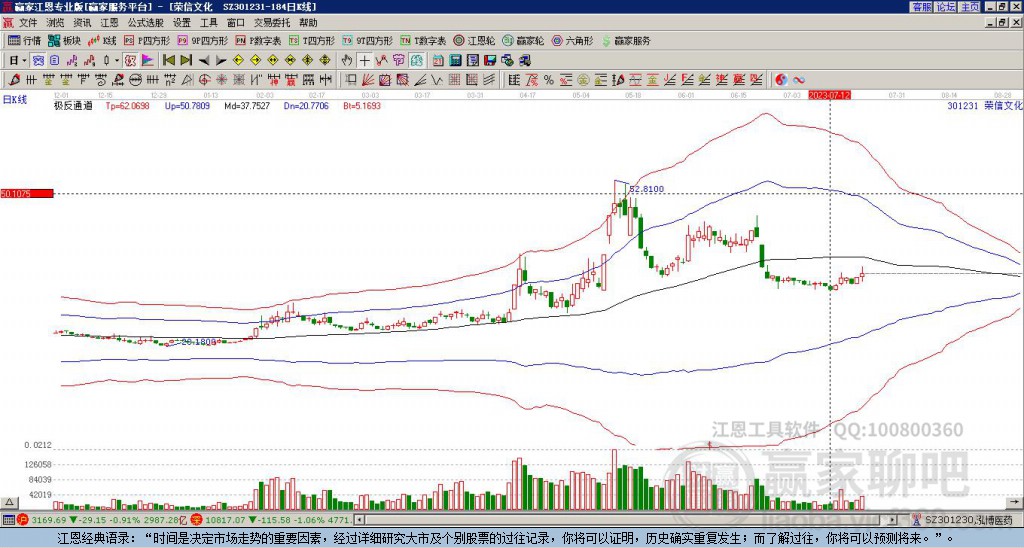Click the 2023-07-12 date marker
The height and width of the screenshot is (548, 1024).
pyautogui.click(x=829, y=95)
